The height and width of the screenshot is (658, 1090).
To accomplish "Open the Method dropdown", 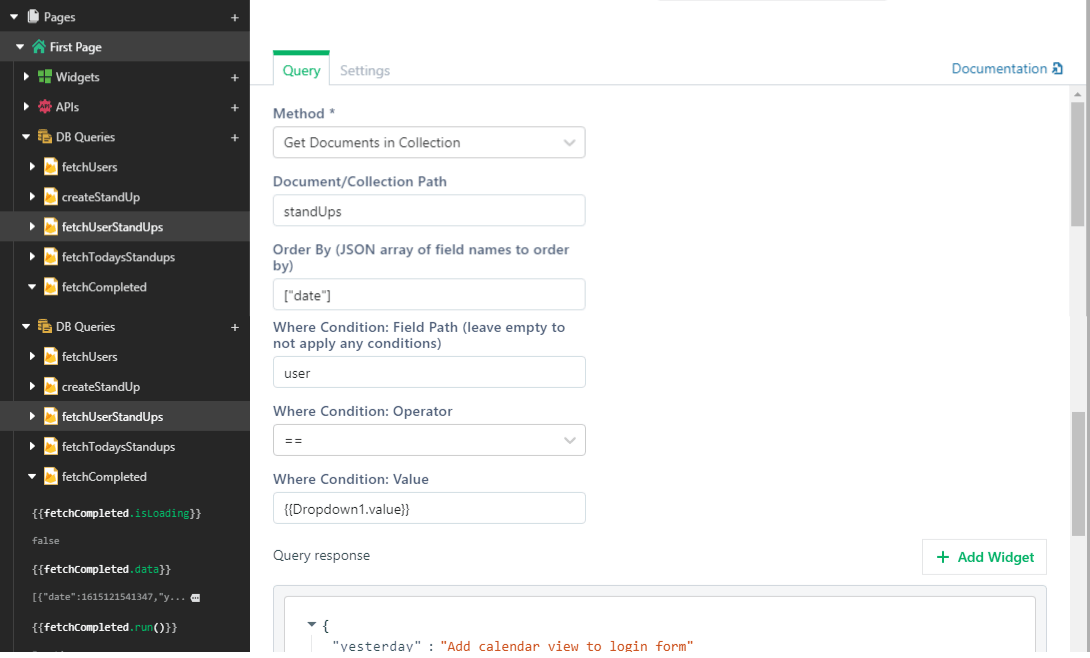I will (x=429, y=143).
